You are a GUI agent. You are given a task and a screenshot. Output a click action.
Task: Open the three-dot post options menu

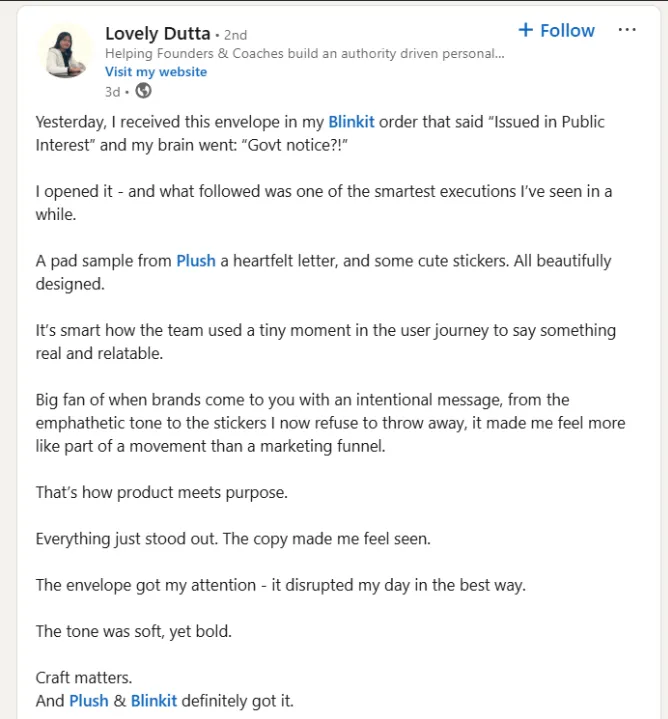(627, 30)
